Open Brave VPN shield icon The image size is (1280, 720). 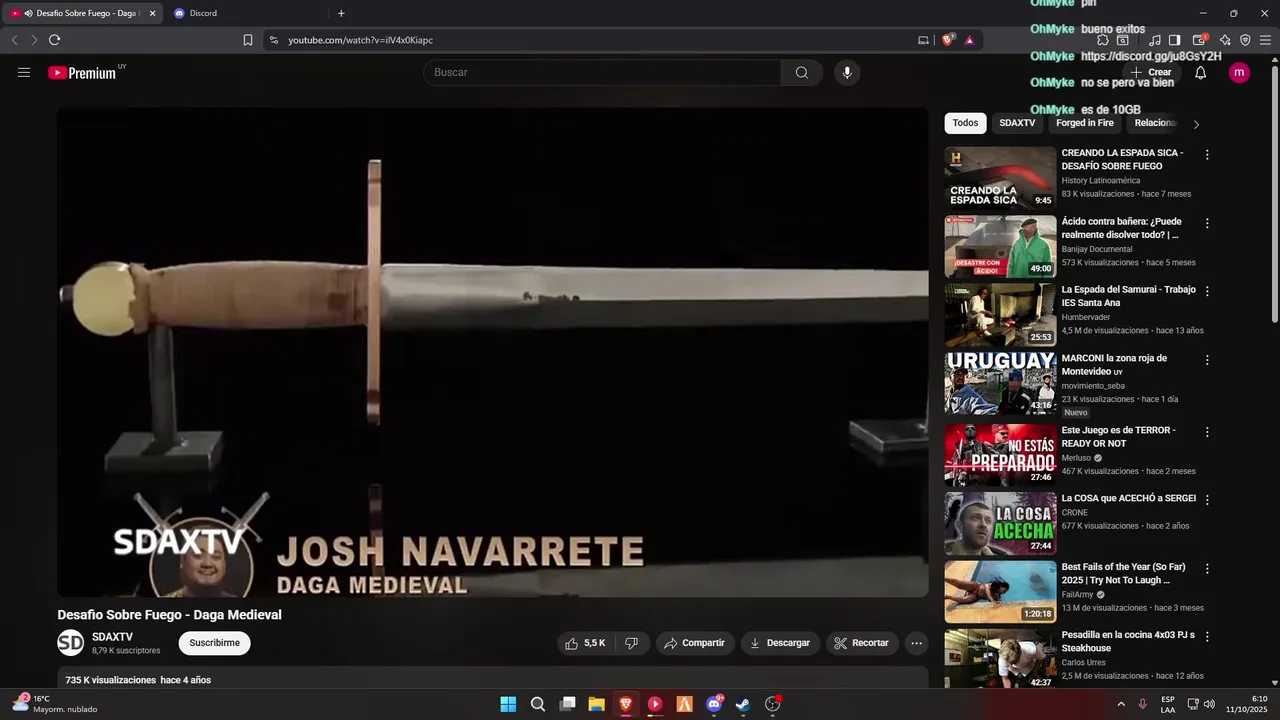coord(1245,40)
